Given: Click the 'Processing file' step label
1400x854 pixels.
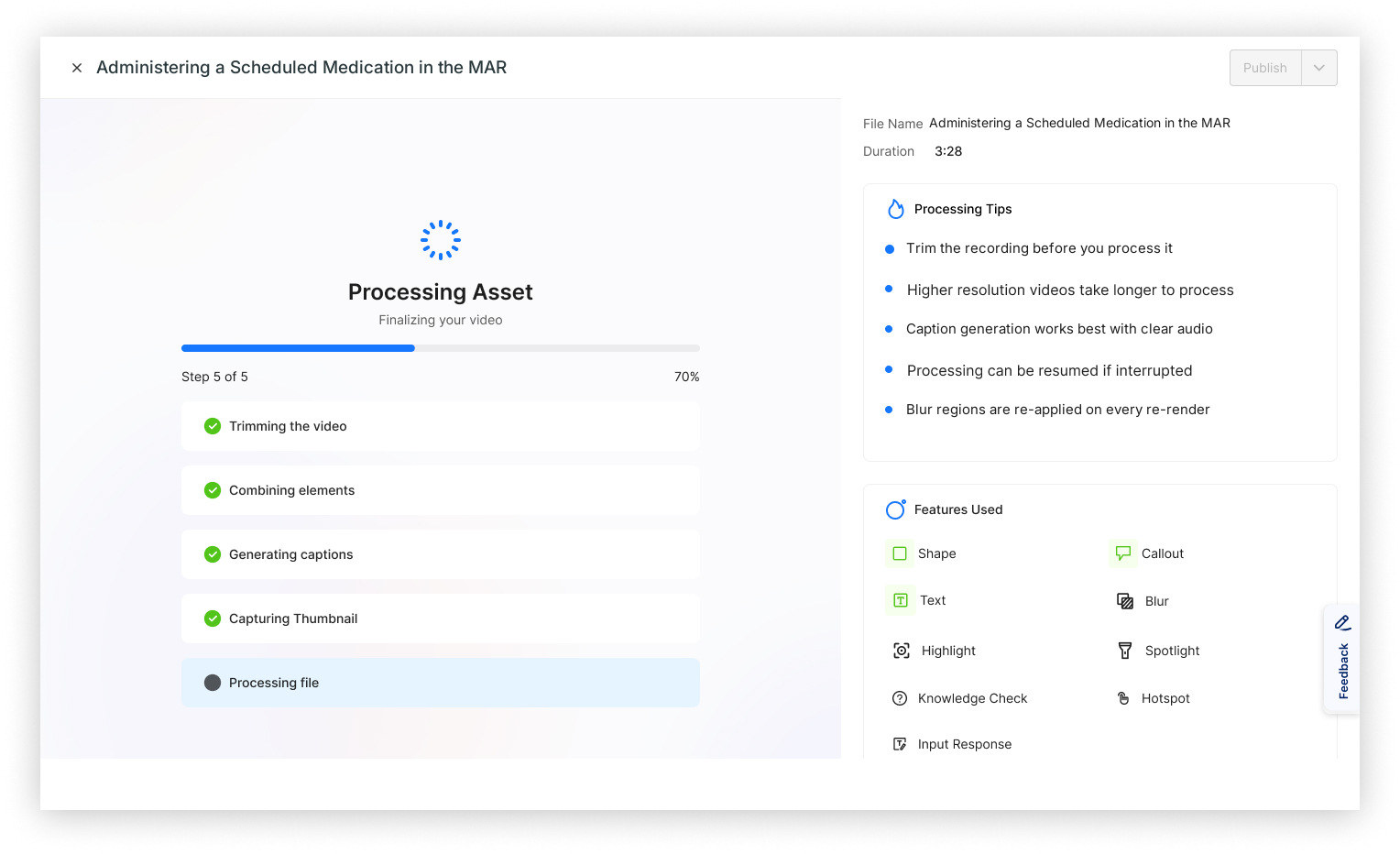Looking at the screenshot, I should 274,683.
